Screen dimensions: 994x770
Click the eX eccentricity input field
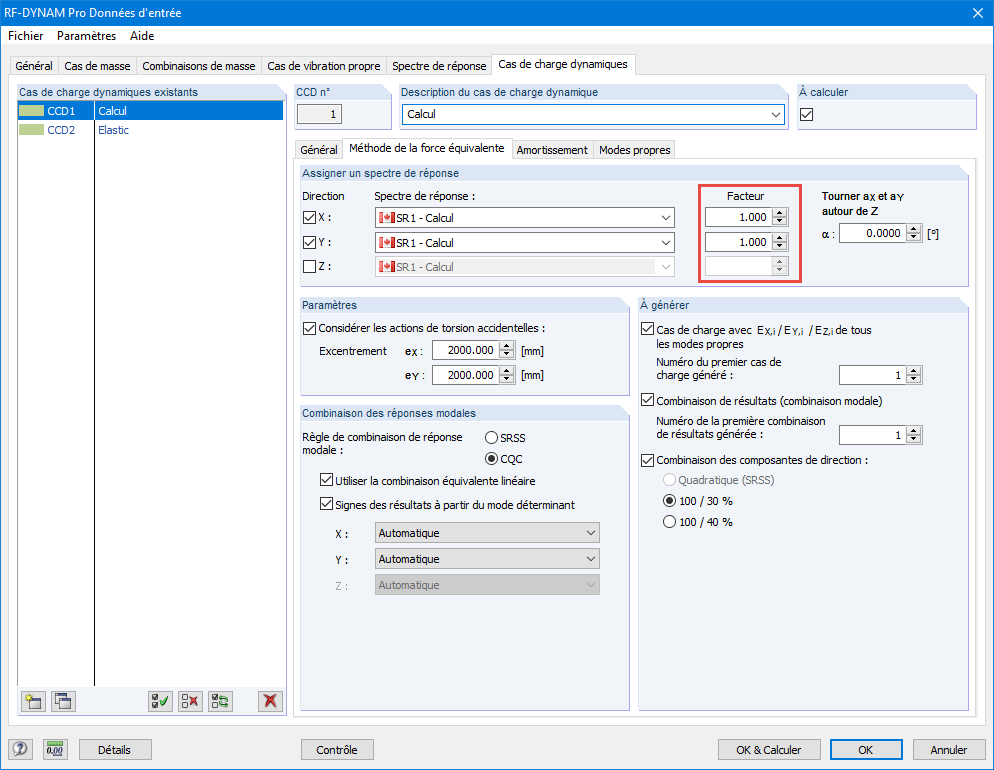coord(466,350)
